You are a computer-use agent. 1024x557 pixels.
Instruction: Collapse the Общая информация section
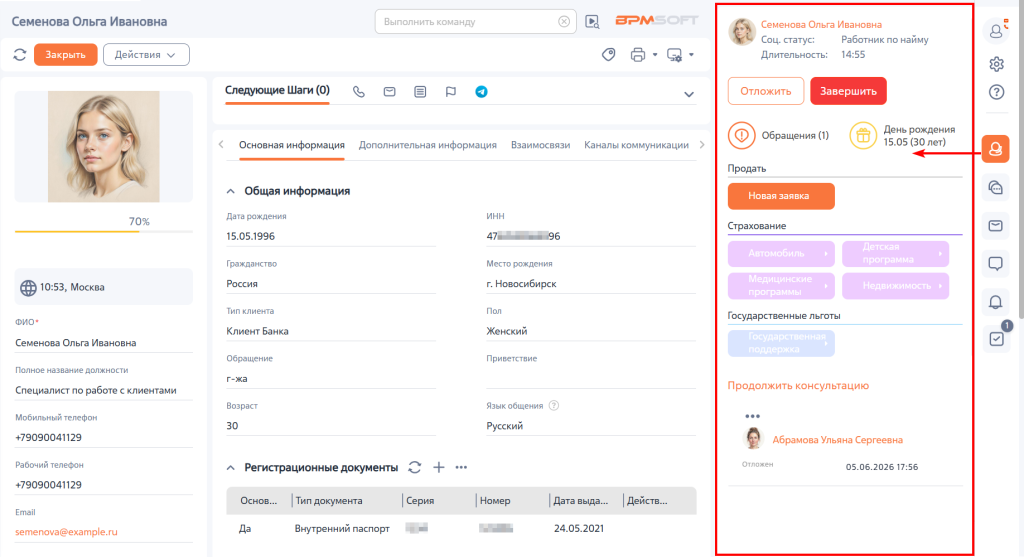click(x=231, y=191)
